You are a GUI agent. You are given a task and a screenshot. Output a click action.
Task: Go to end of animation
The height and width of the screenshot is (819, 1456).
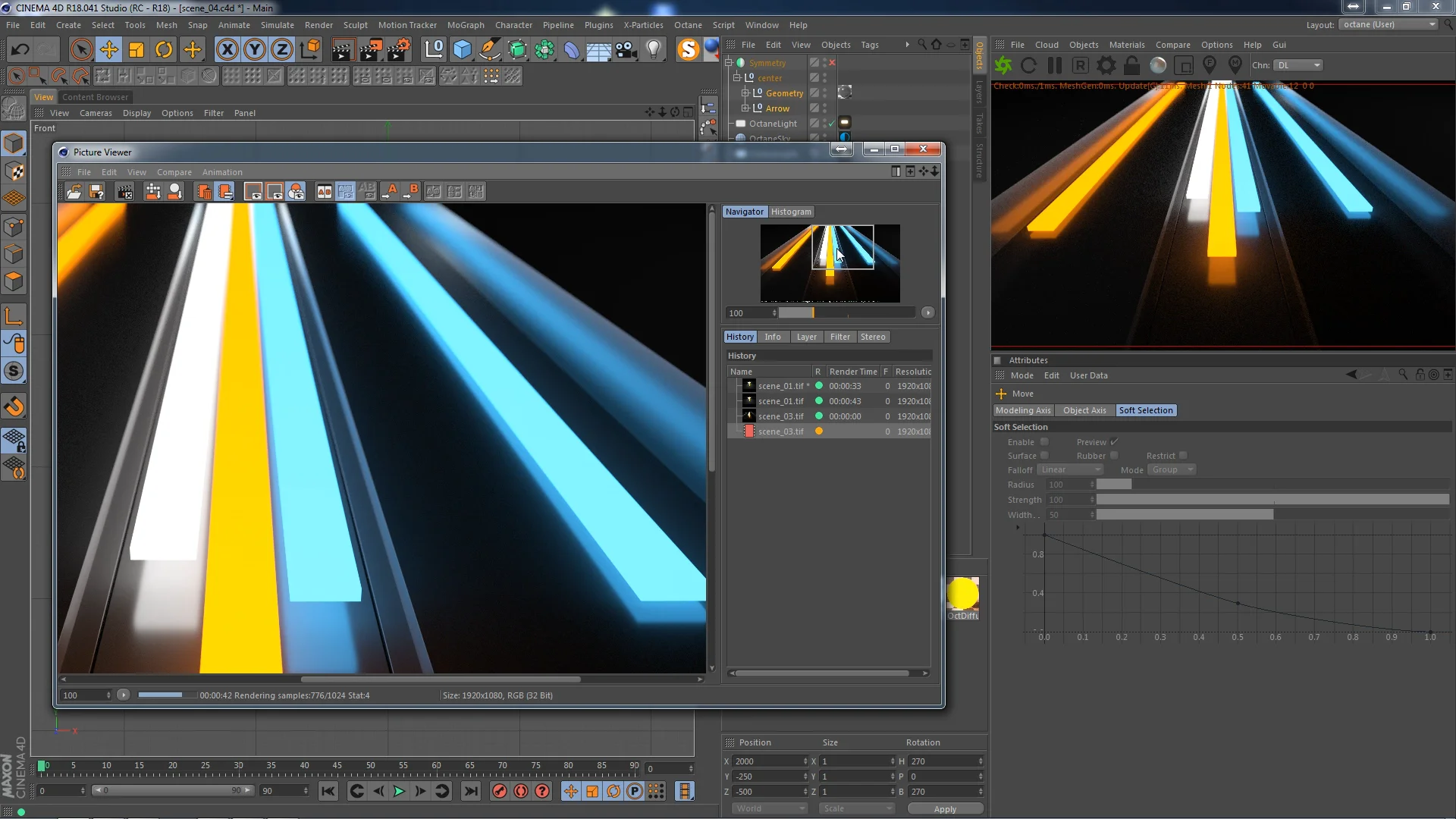(471, 791)
